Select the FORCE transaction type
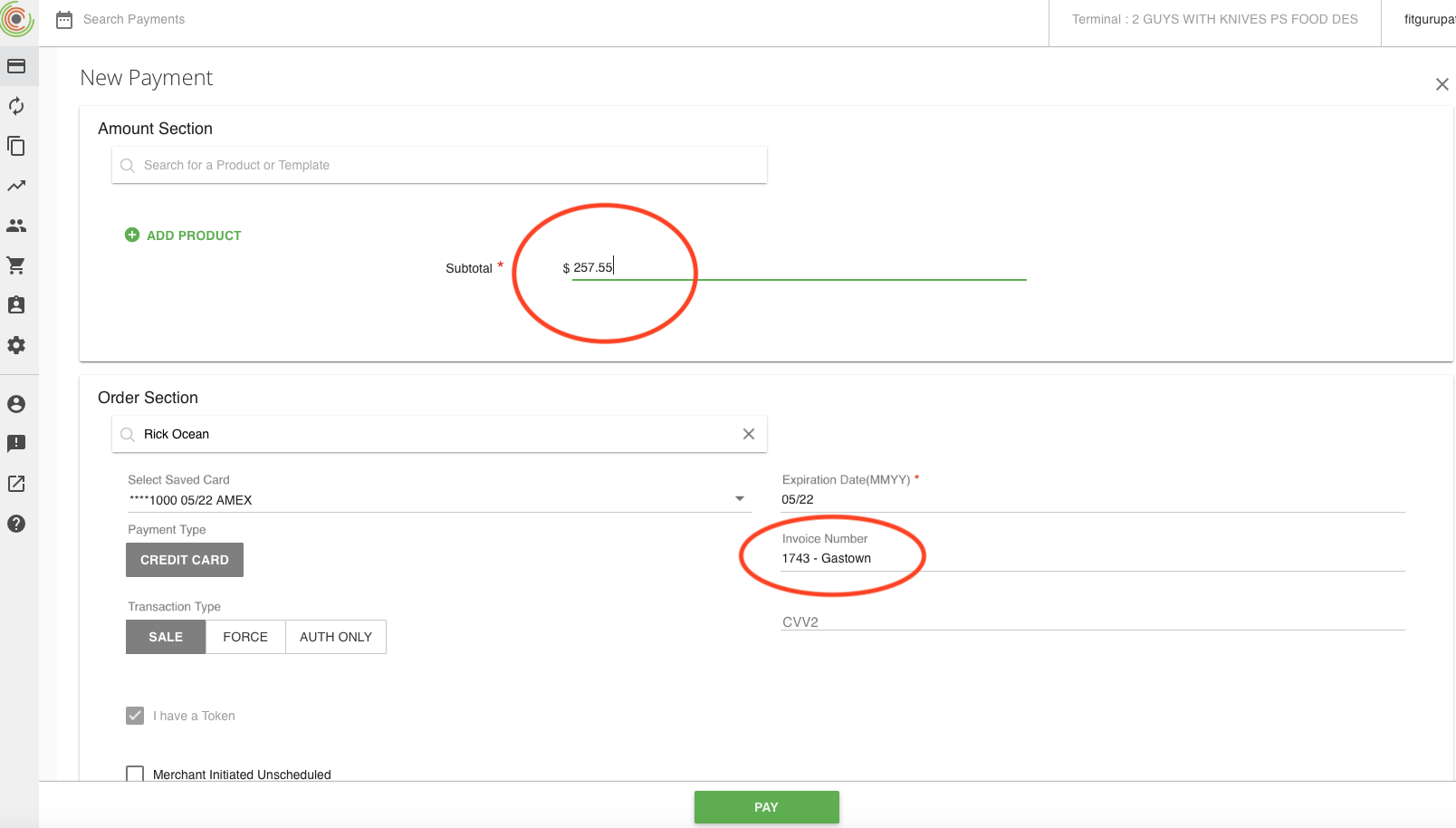 245,637
